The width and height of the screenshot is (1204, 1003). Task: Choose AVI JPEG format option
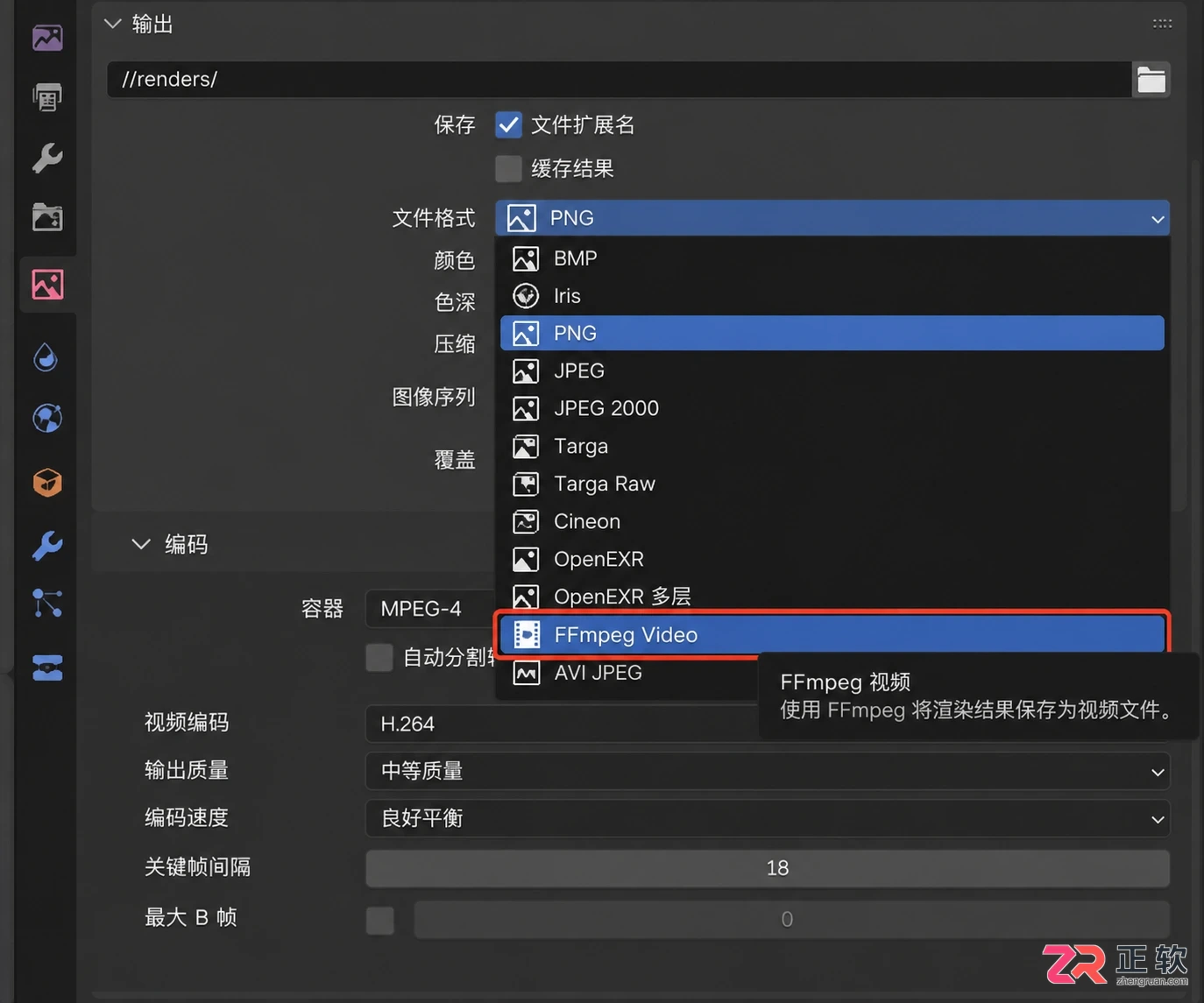pyautogui.click(x=629, y=672)
